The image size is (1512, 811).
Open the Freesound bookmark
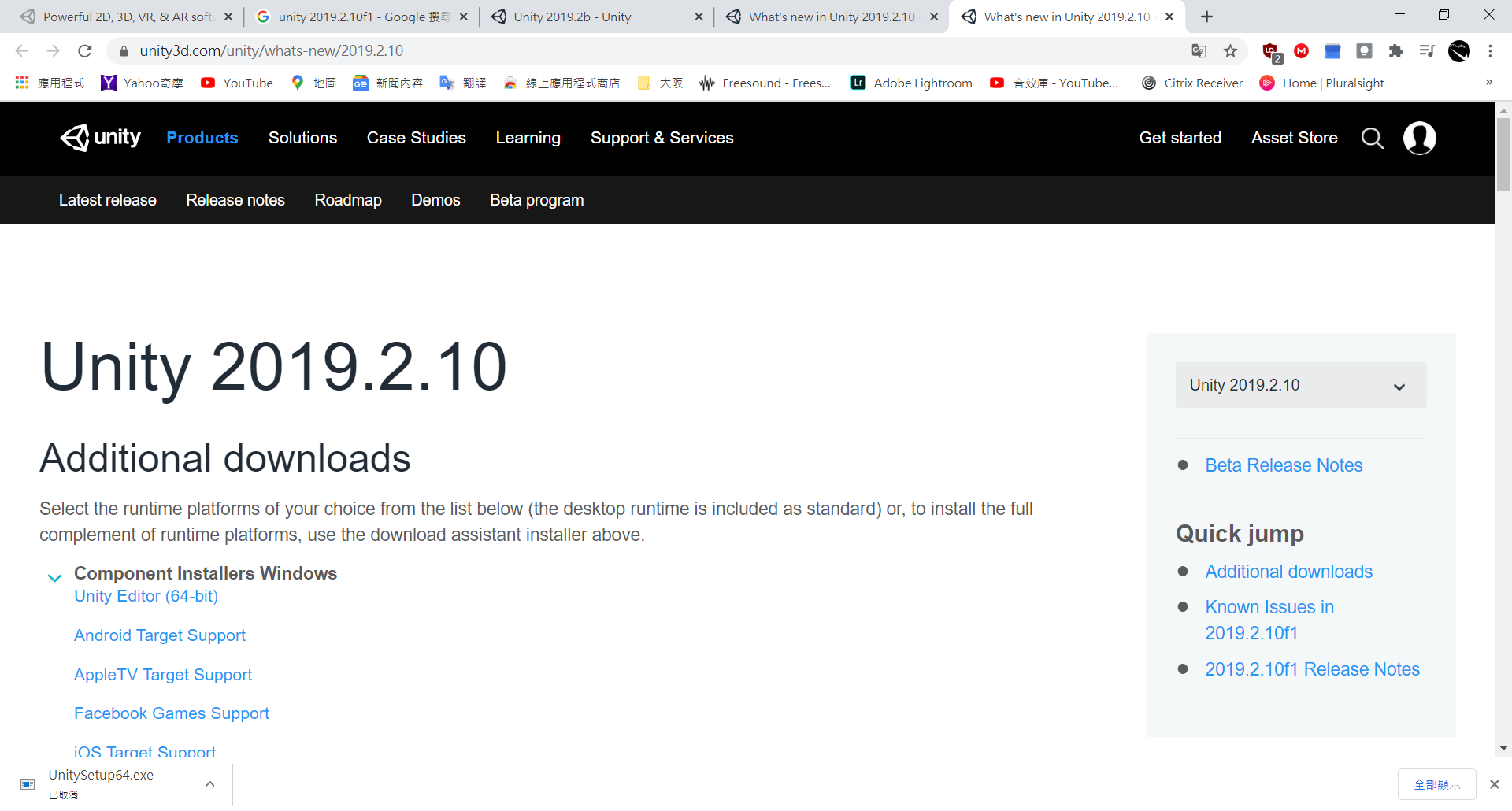[765, 83]
